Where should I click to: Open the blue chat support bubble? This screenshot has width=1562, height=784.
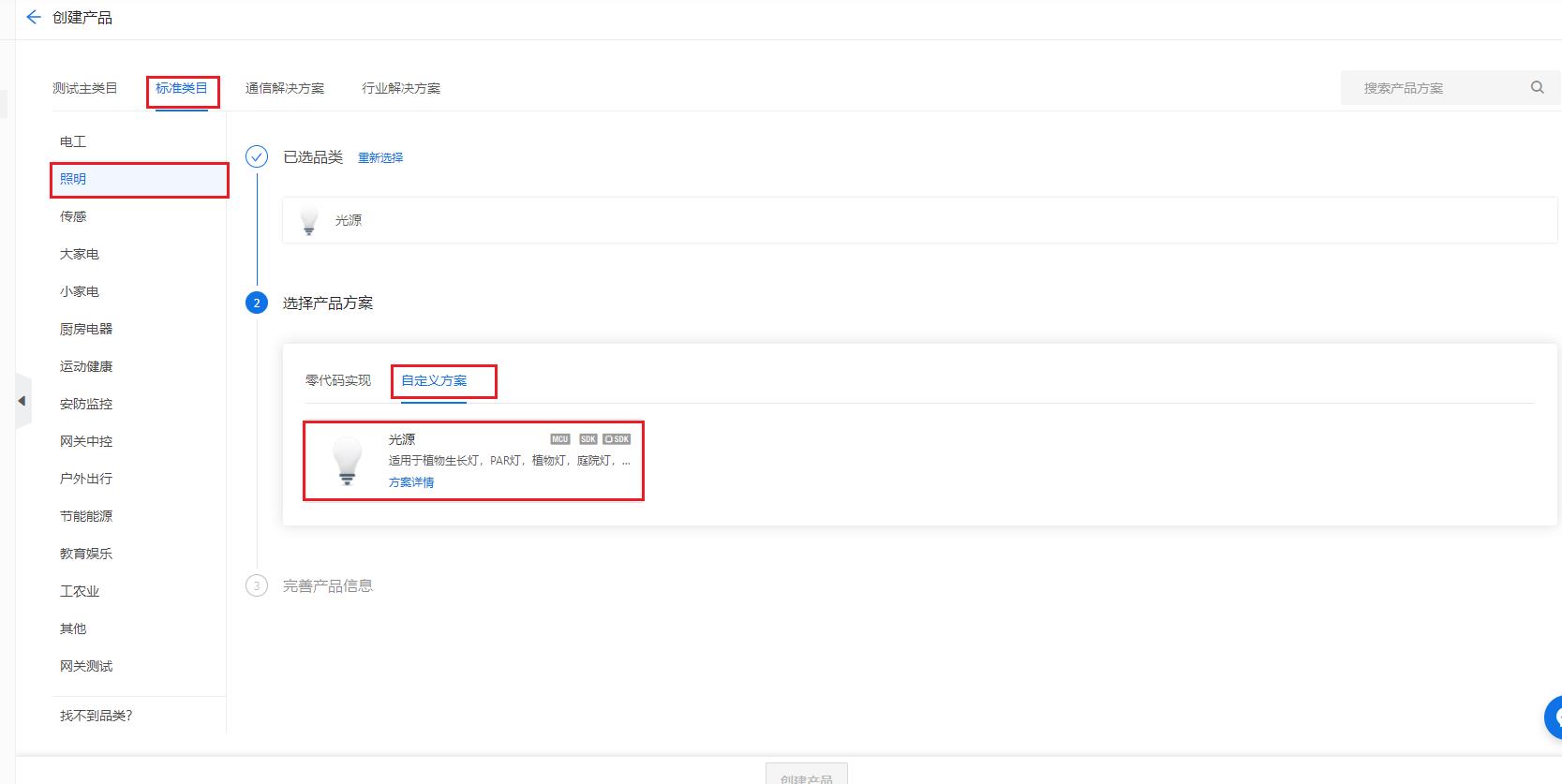tap(1554, 717)
